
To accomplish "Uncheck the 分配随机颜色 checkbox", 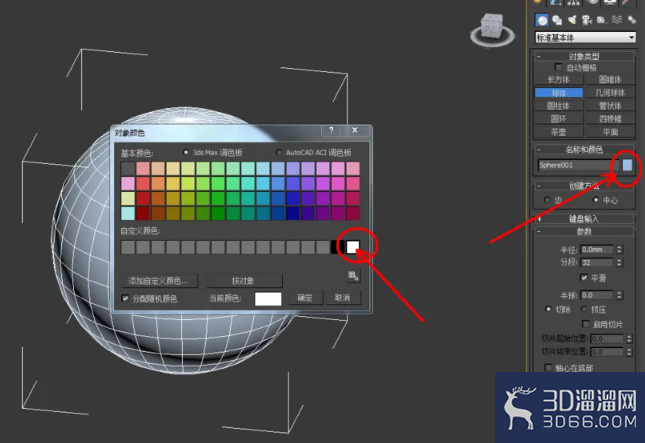I will pyautogui.click(x=125, y=298).
